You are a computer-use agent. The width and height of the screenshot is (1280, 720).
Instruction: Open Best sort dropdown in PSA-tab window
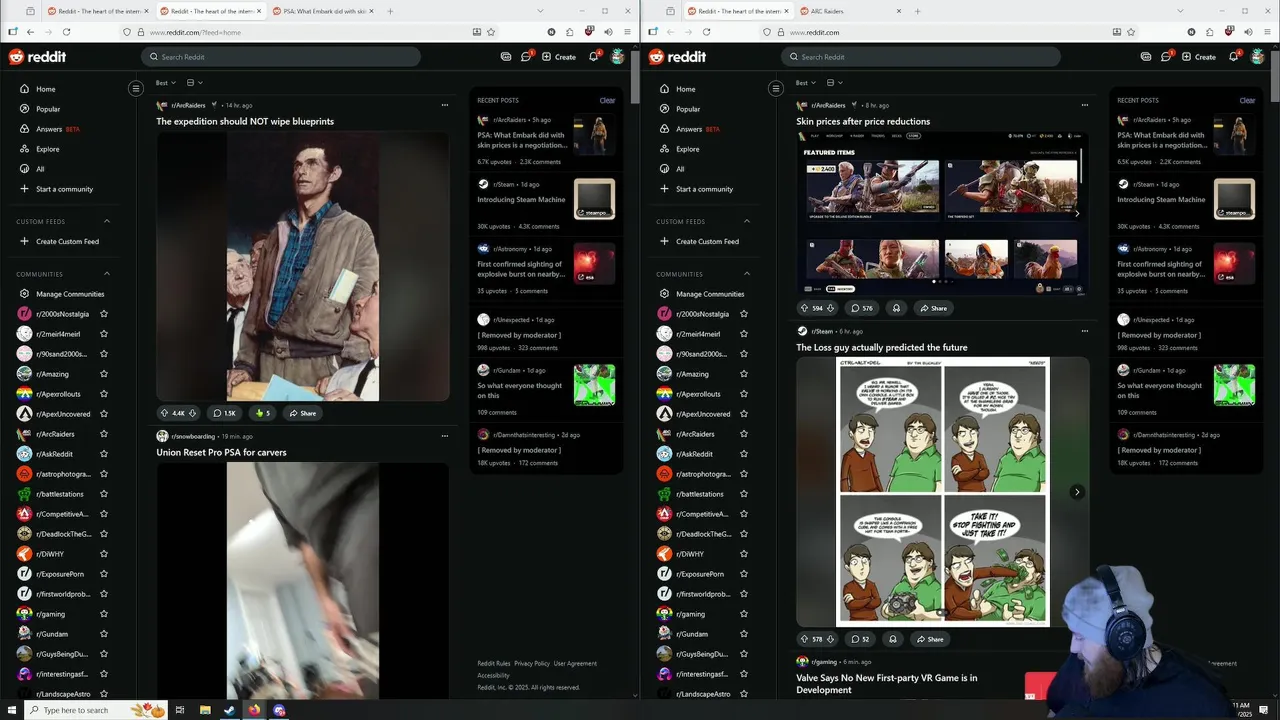coord(165,83)
